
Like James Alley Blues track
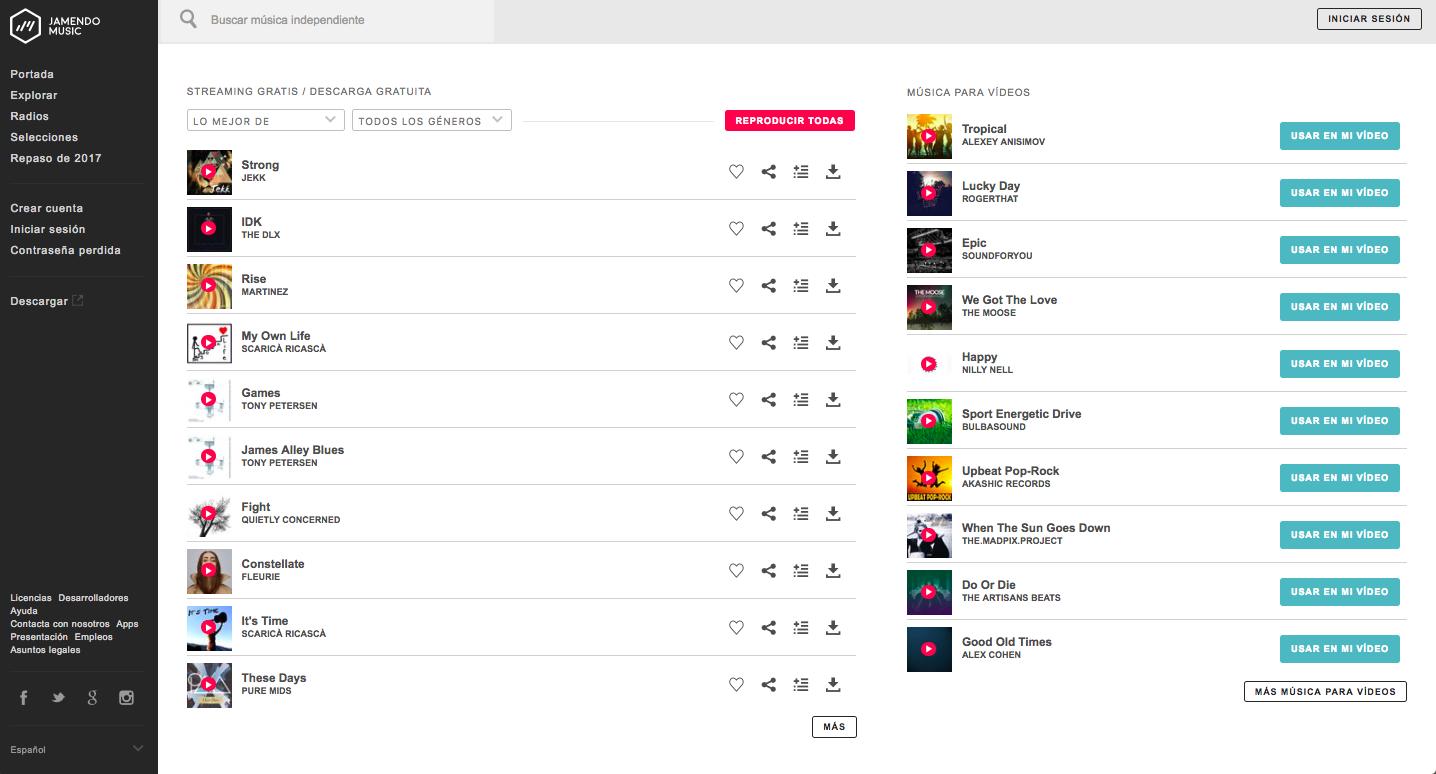click(x=736, y=457)
